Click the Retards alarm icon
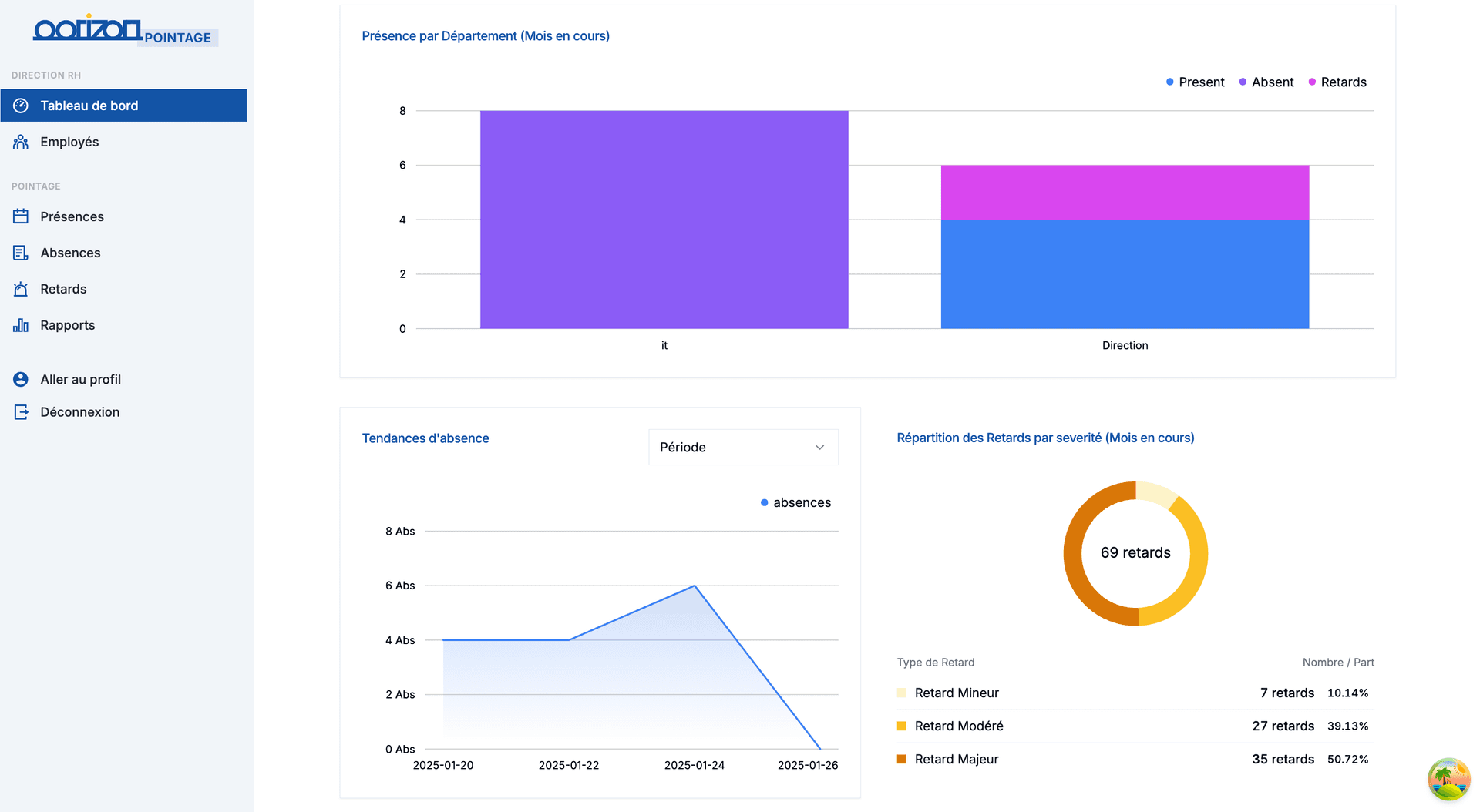Screen dimensions: 1480x812 coord(21,289)
